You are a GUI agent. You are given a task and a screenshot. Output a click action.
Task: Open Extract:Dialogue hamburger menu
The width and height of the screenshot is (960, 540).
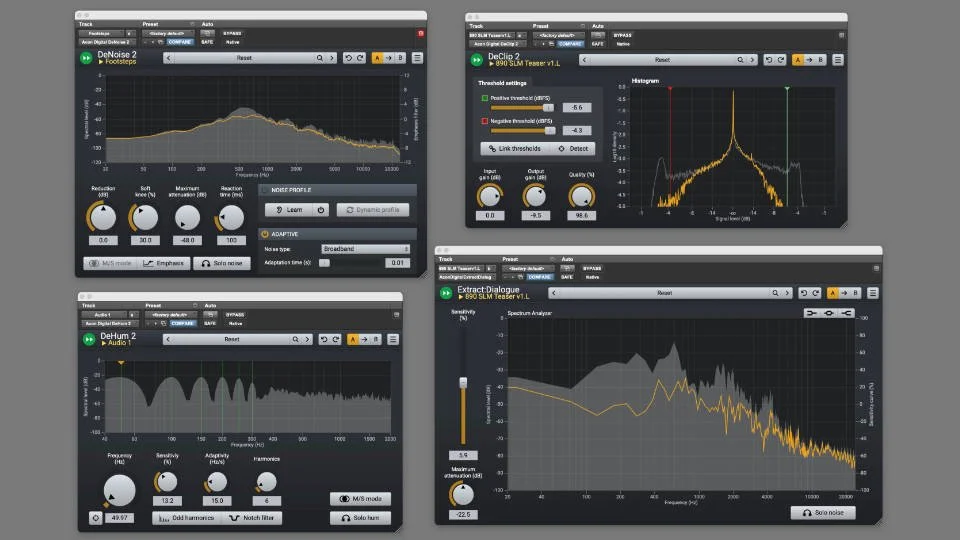click(x=872, y=293)
